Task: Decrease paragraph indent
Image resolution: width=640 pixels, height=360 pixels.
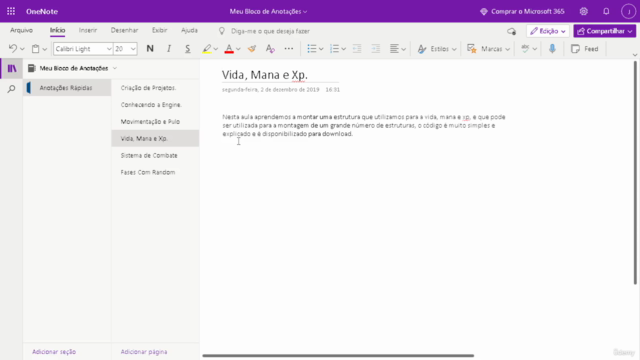Action: click(x=357, y=49)
